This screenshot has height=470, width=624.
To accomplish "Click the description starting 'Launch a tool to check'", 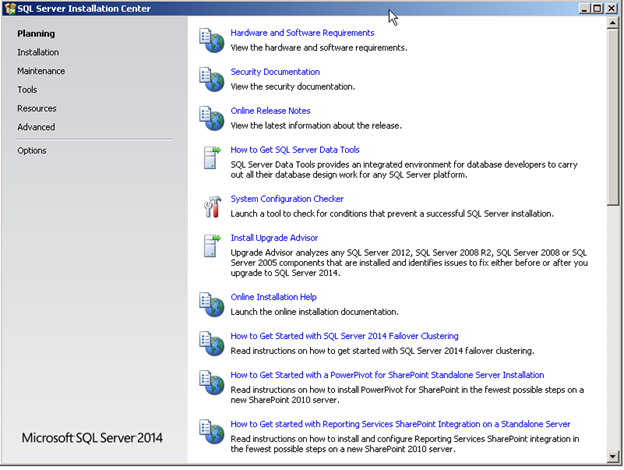I will [x=392, y=214].
